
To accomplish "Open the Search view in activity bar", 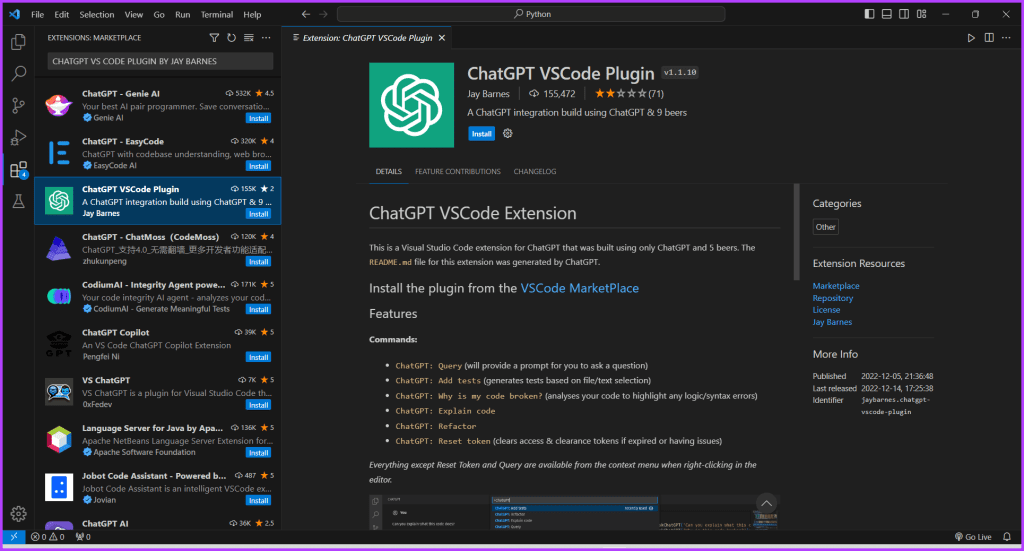I will [x=18, y=73].
